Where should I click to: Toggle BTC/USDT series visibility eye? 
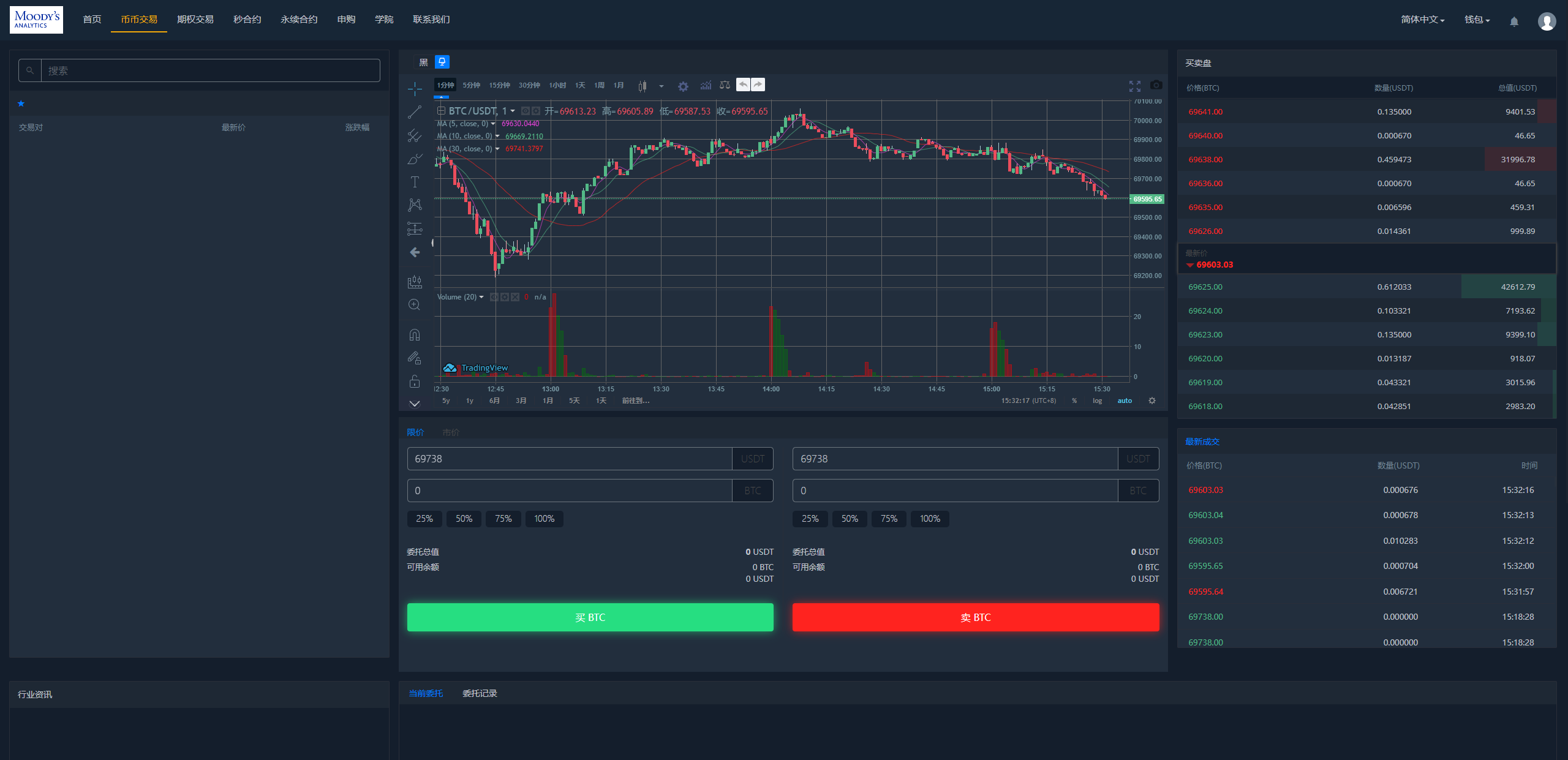[x=525, y=111]
